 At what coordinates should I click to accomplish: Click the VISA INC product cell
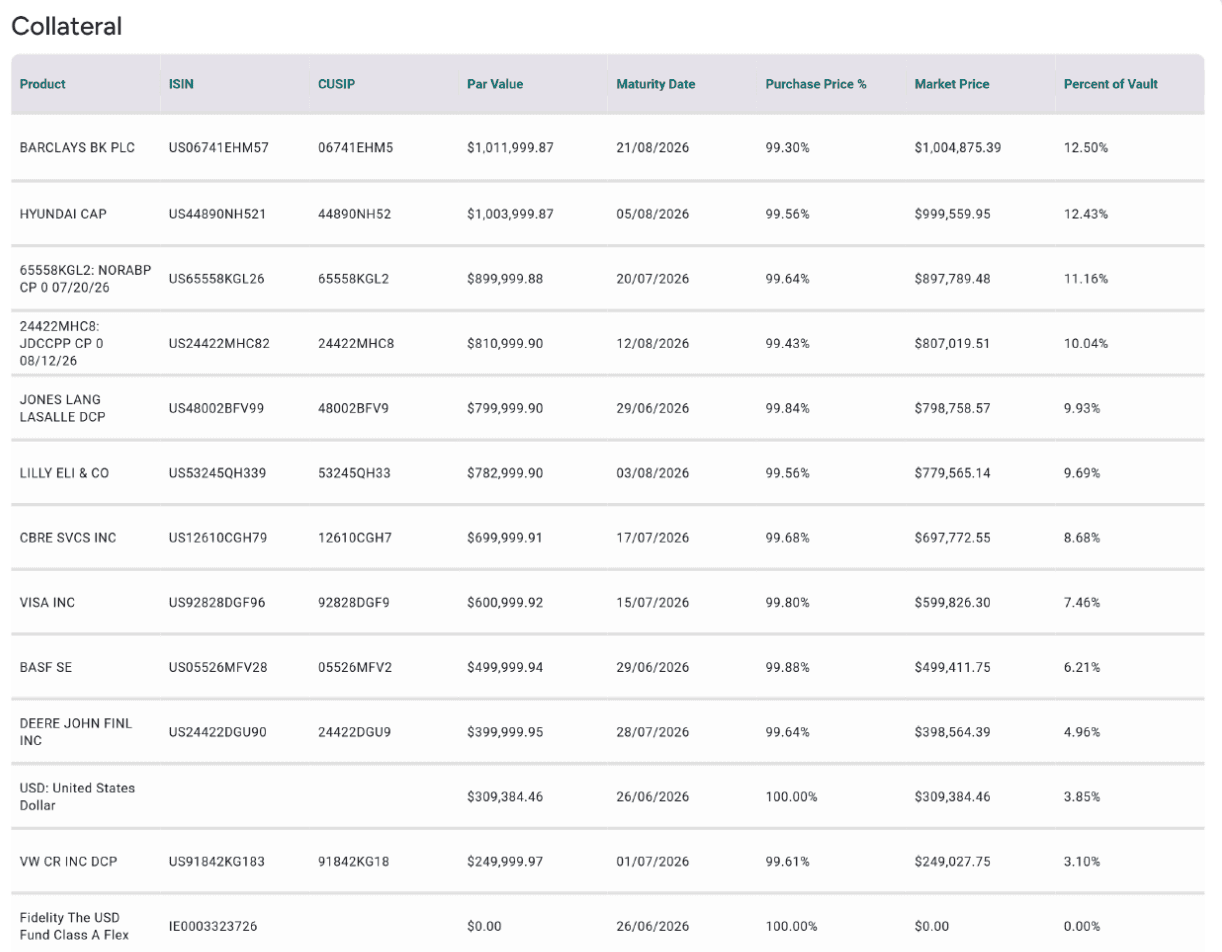(48, 603)
